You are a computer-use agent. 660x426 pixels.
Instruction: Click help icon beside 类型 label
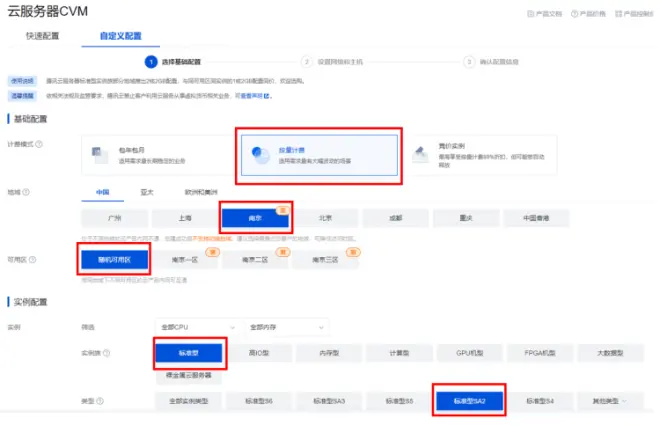(100, 401)
